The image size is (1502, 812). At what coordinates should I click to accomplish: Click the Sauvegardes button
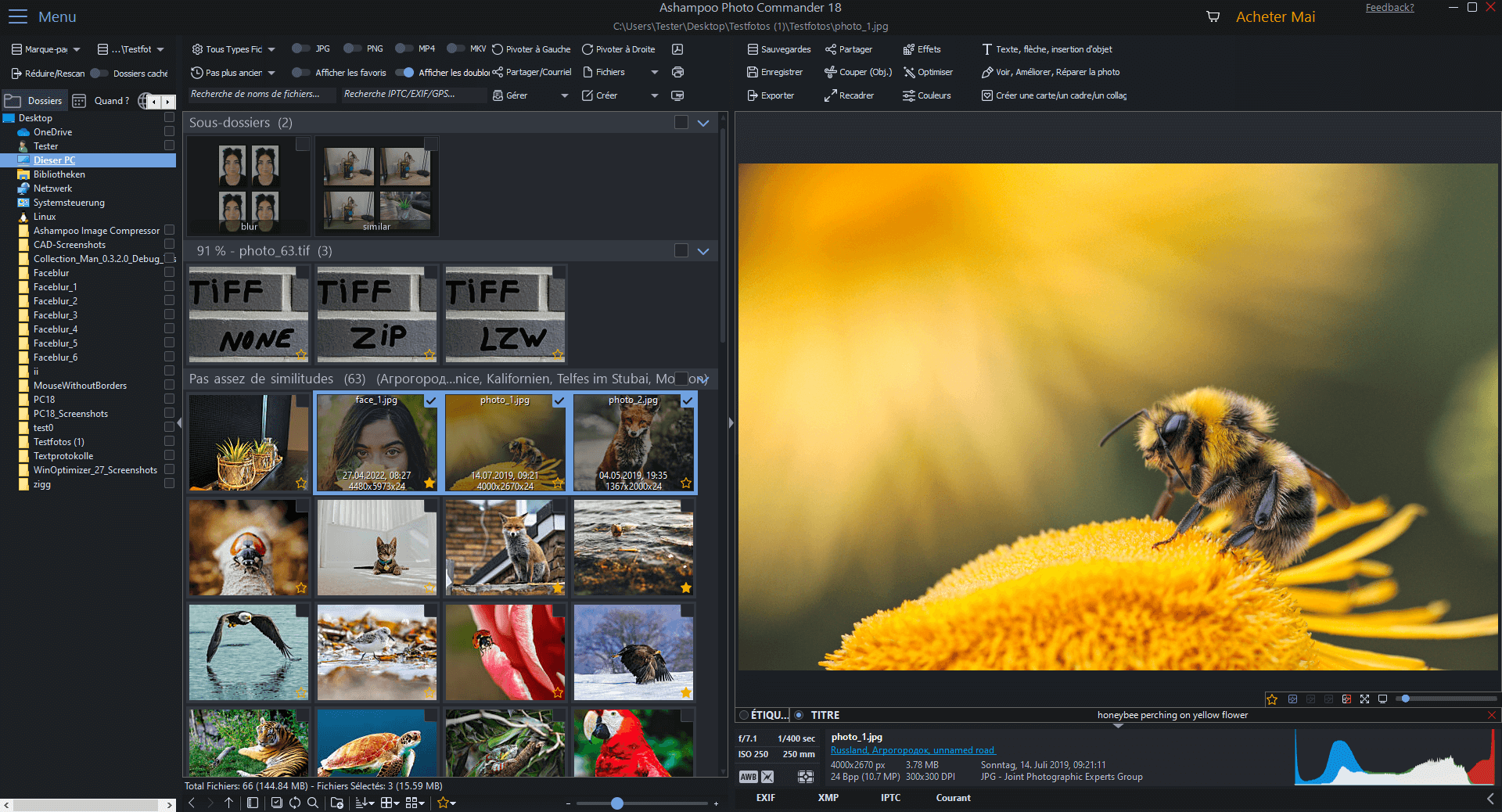(x=778, y=49)
